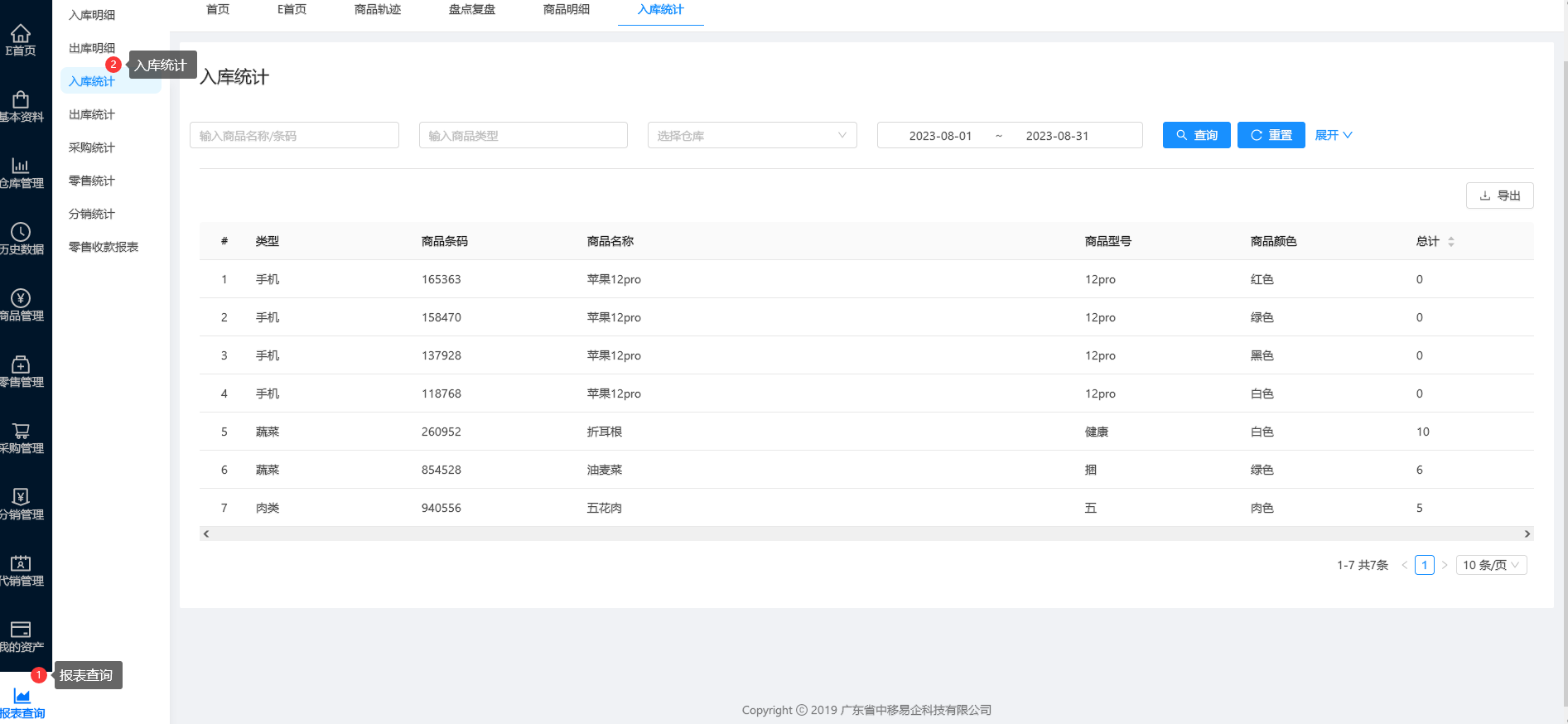The height and width of the screenshot is (724, 1568).
Task: Click barcode cell 854528
Action: [x=441, y=470]
